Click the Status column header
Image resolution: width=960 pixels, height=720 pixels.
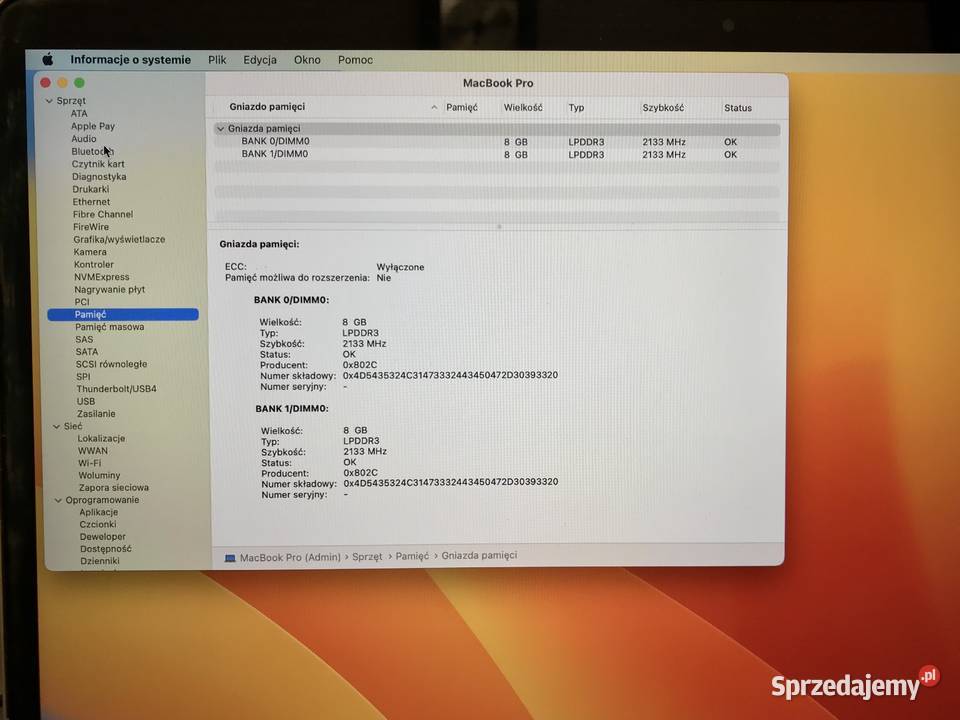click(738, 107)
